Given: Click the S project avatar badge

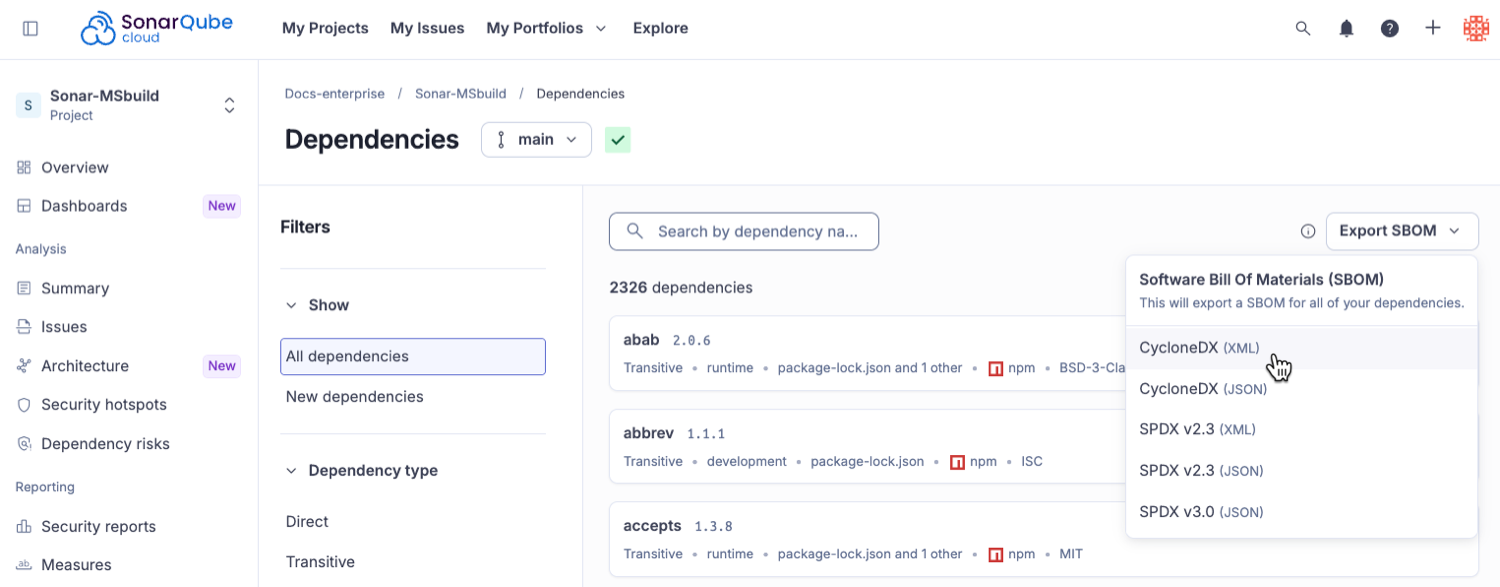Looking at the screenshot, I should pyautogui.click(x=28, y=105).
